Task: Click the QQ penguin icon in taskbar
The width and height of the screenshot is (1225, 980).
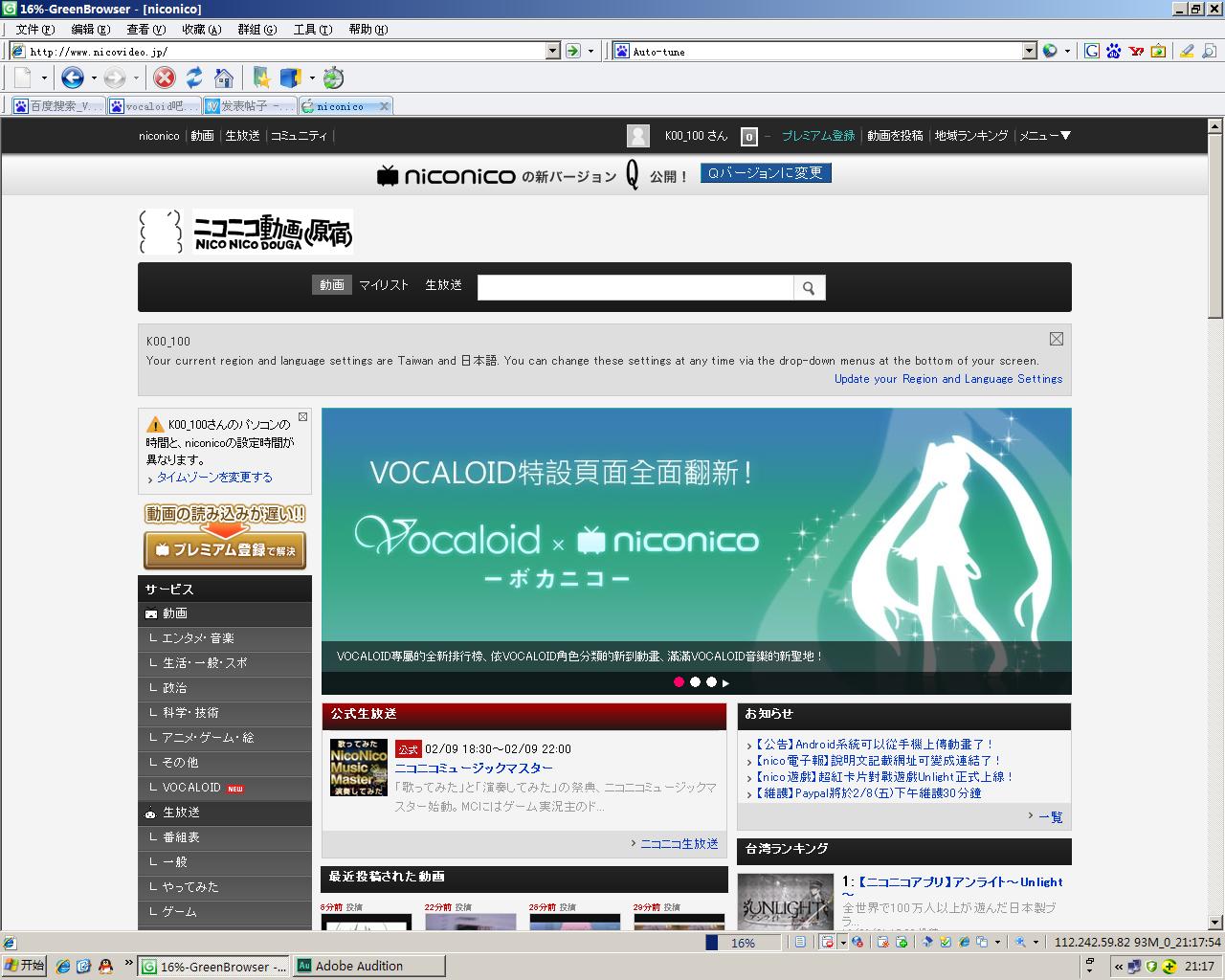Action: pos(105,966)
